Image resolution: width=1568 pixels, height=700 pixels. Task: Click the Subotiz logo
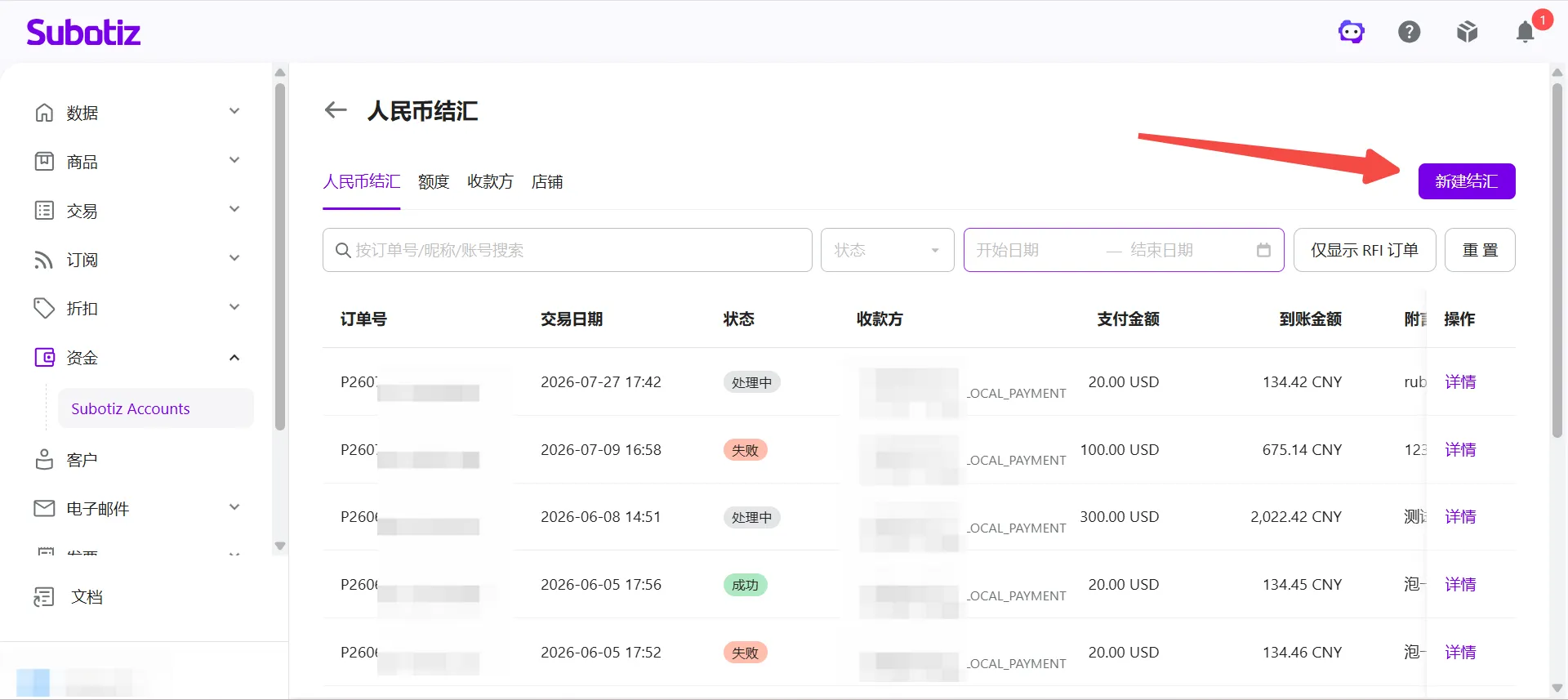pos(83,32)
